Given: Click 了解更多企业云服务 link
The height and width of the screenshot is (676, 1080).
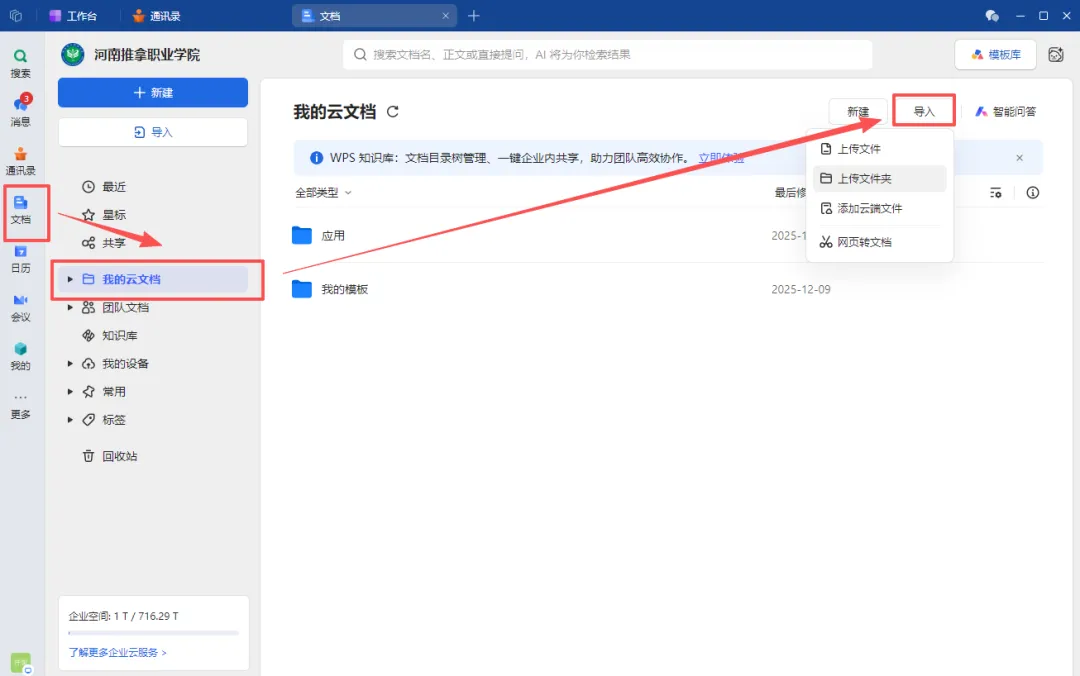Looking at the screenshot, I should [117, 652].
